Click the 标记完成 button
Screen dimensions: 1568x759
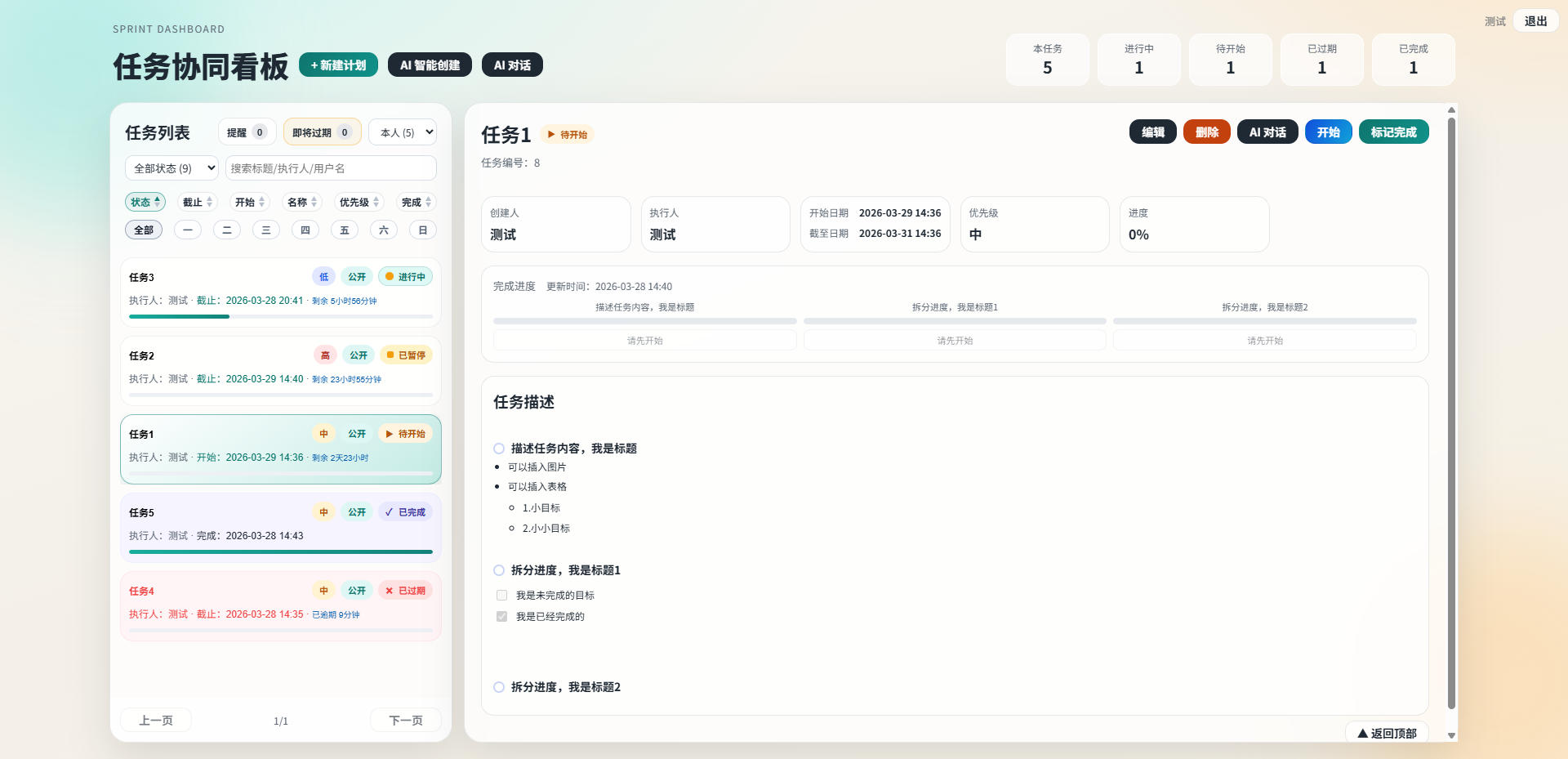[1393, 132]
